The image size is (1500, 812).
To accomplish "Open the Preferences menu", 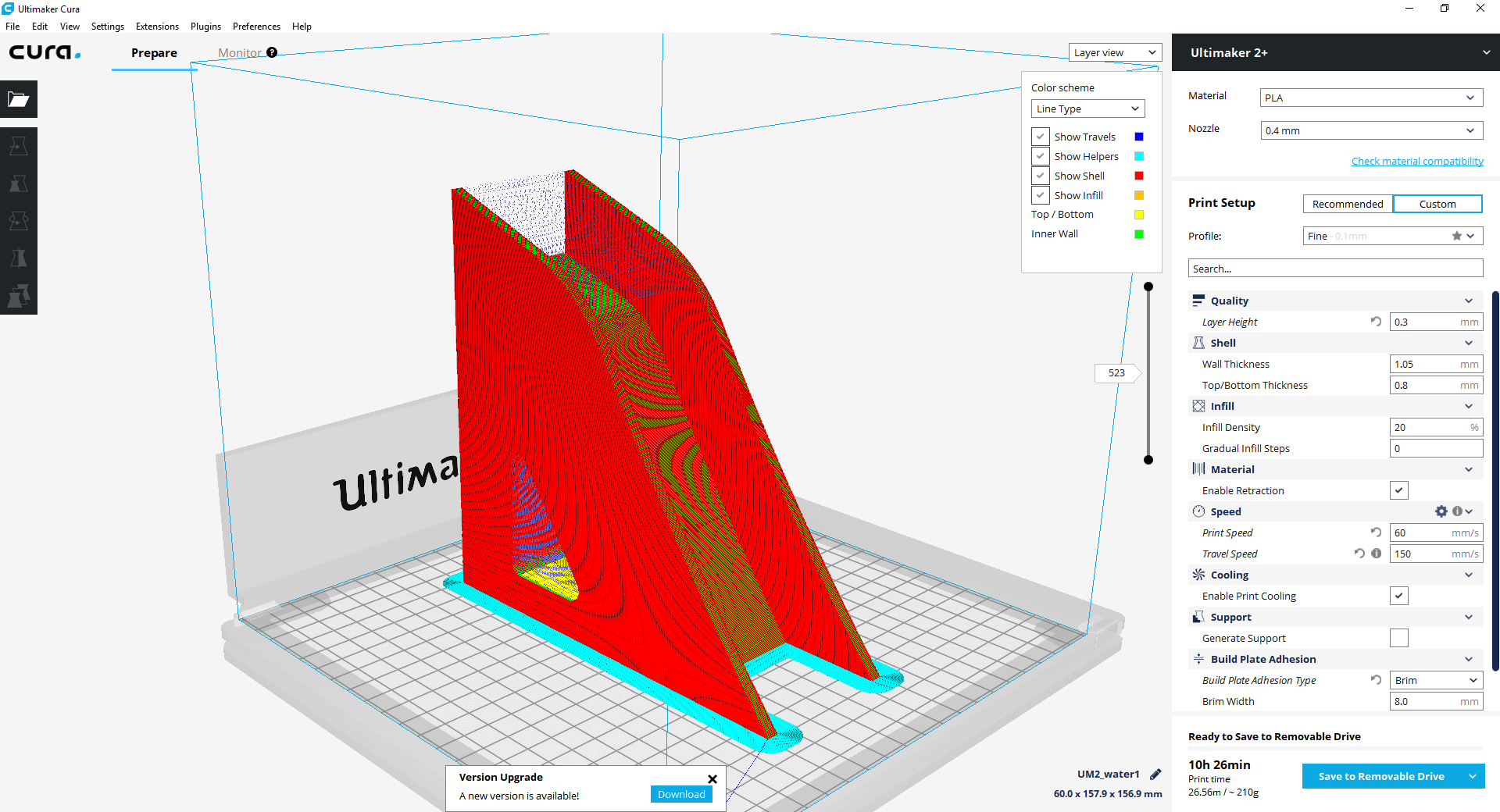I will [256, 26].
